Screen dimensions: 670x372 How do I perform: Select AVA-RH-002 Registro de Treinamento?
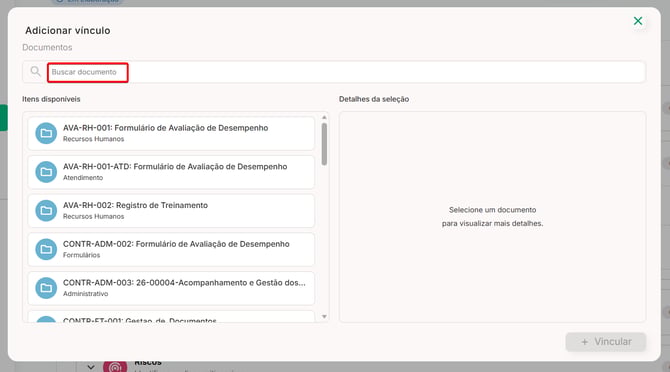point(171,211)
